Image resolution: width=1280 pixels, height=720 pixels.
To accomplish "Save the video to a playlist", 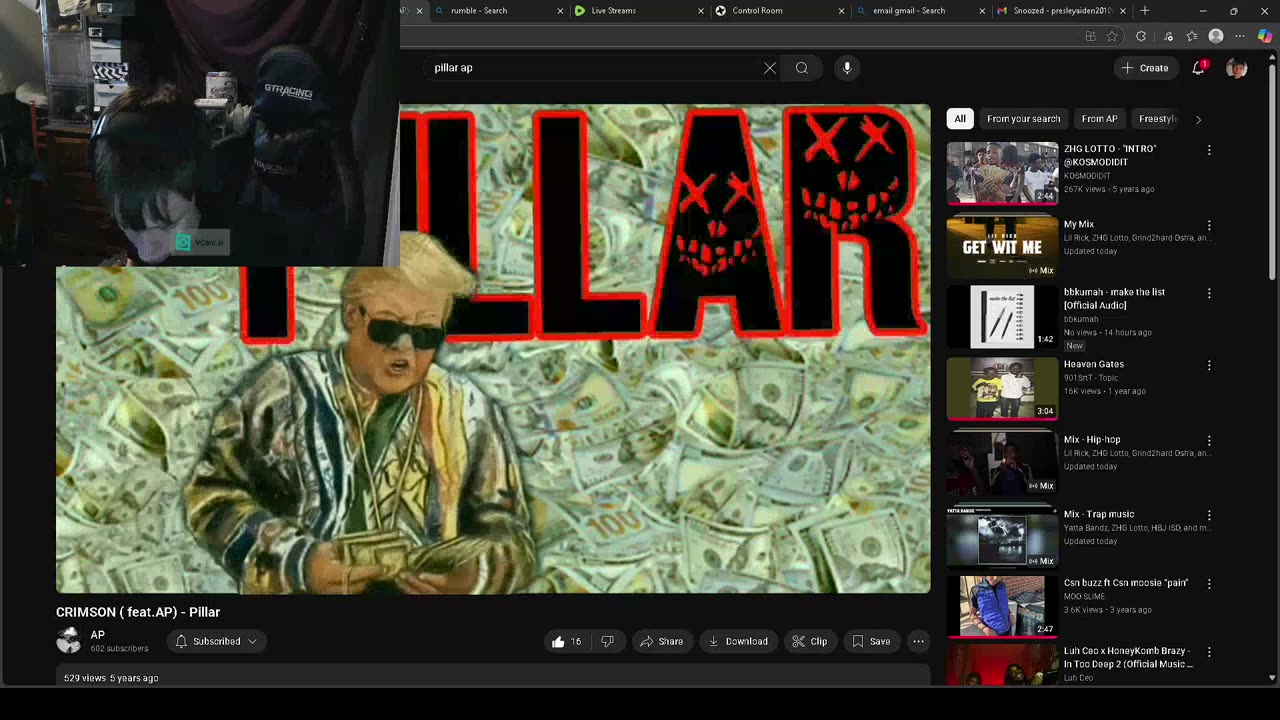I will (870, 641).
